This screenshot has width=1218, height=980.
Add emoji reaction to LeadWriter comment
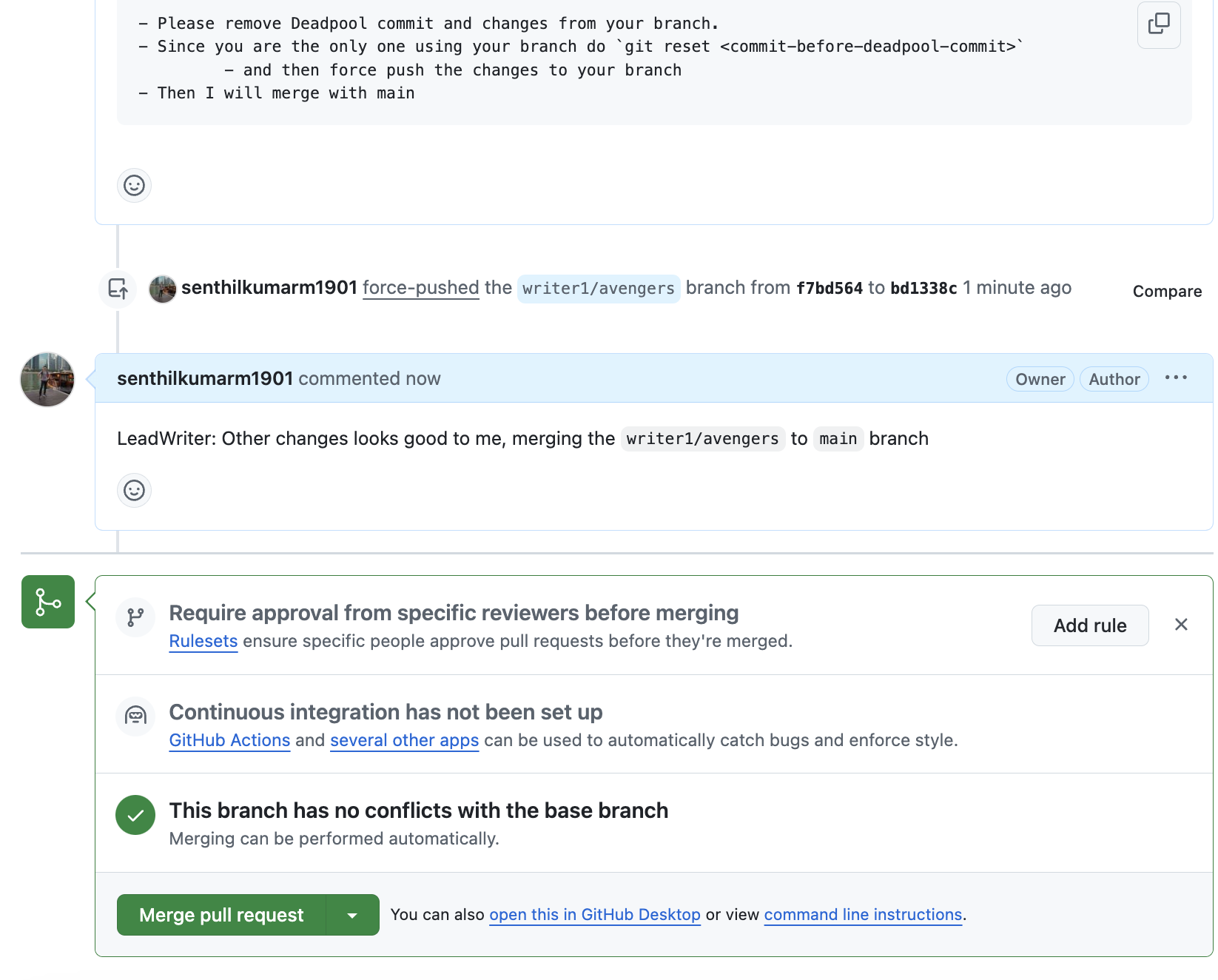pyautogui.click(x=134, y=490)
